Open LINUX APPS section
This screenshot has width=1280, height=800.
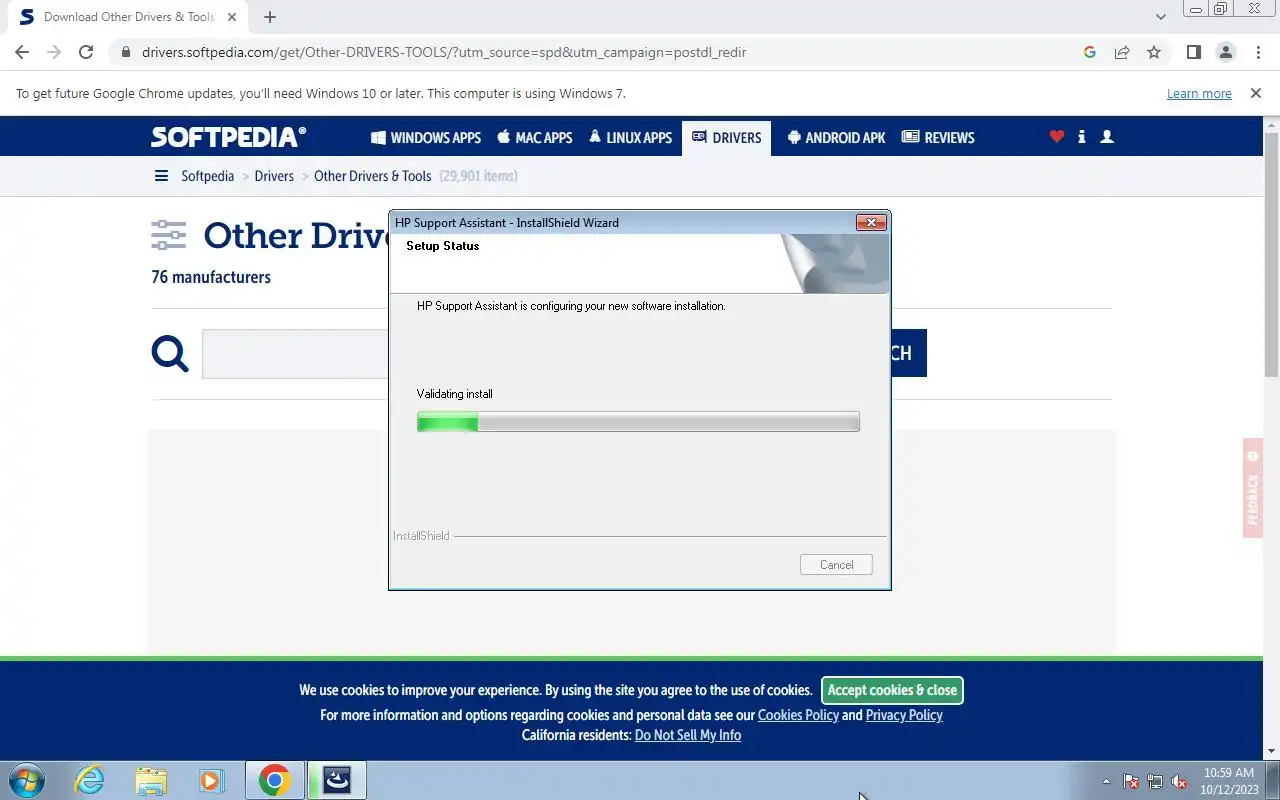pos(630,138)
